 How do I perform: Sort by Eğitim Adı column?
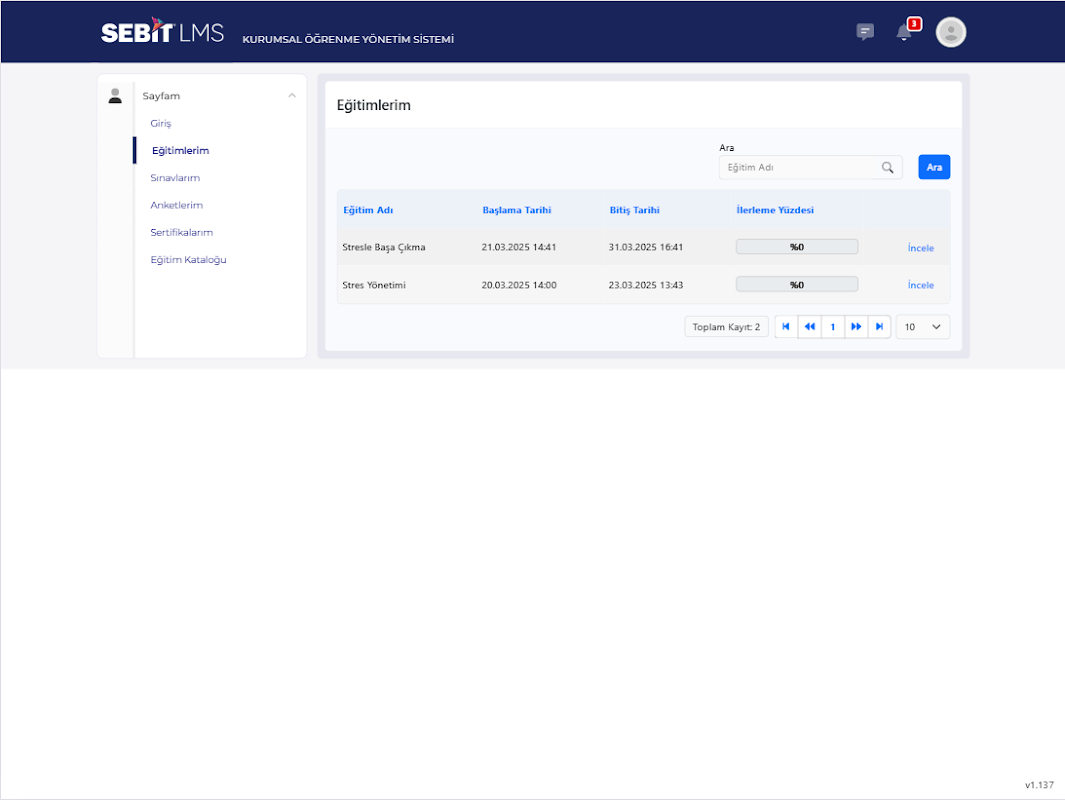[x=368, y=211]
